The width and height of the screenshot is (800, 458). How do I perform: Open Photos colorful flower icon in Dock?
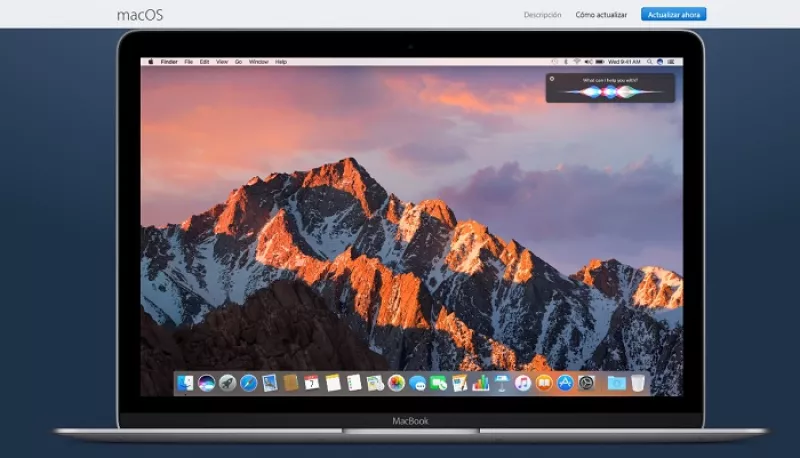point(396,383)
